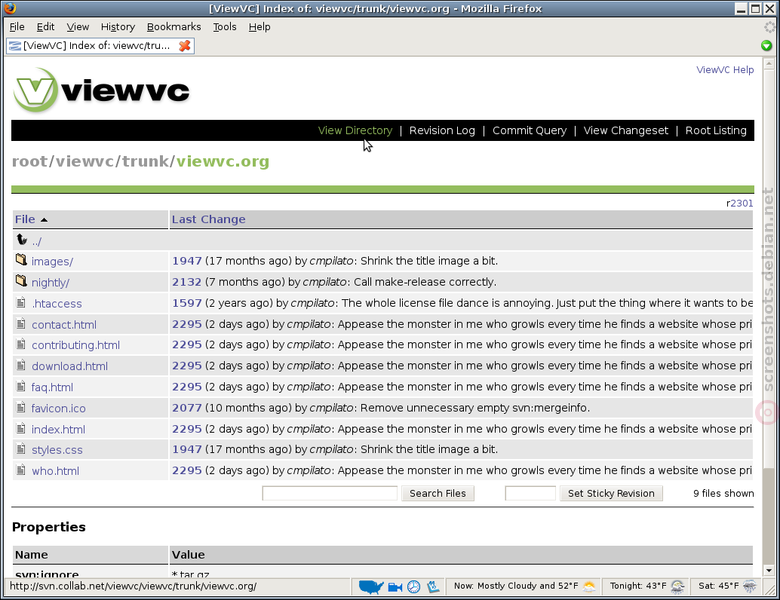Click the parent directory up-arrow icon
780x600 pixels.
point(21,240)
